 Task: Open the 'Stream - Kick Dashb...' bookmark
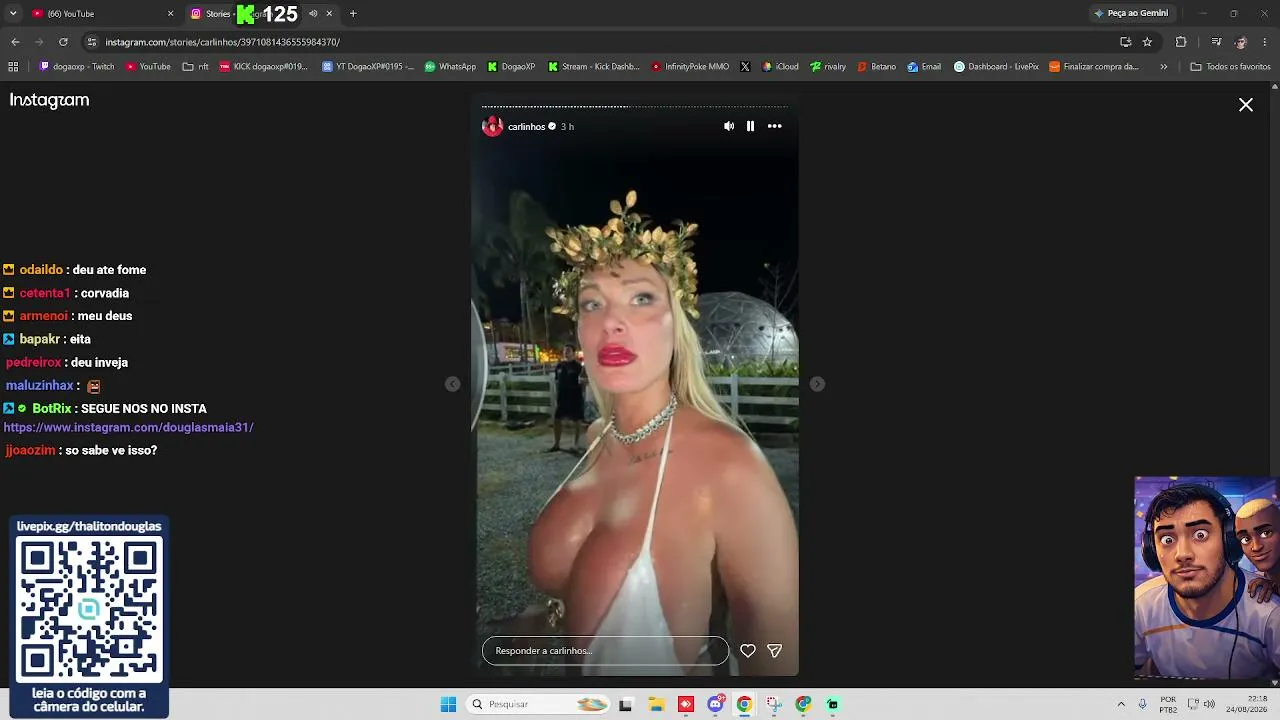point(593,67)
